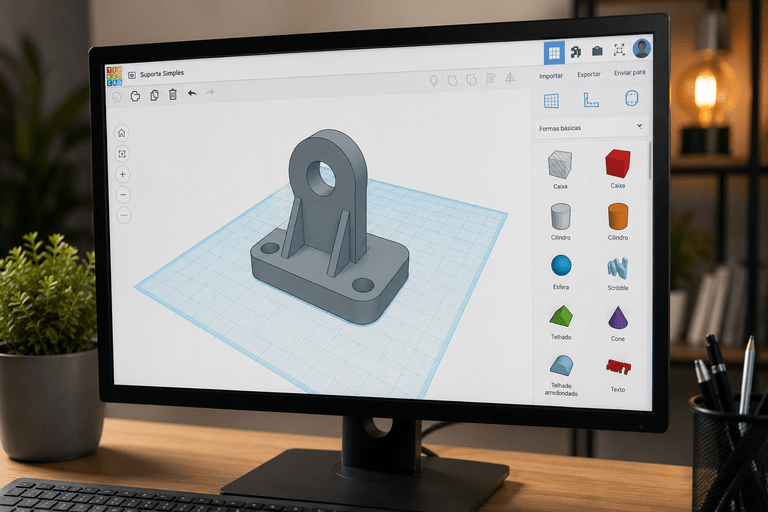Screen dimensions: 768x512
Task: Click the Tinkercad logo
Action: click(114, 76)
